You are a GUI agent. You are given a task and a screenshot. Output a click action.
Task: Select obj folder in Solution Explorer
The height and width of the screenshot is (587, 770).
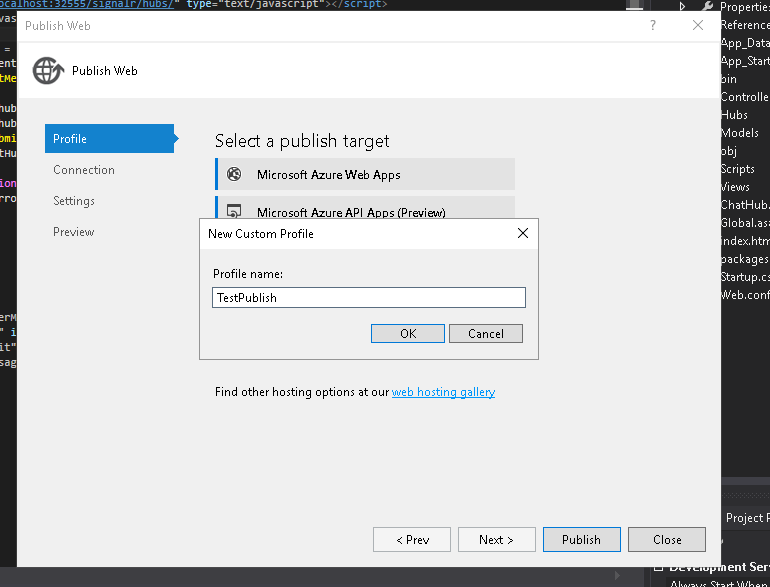point(729,151)
